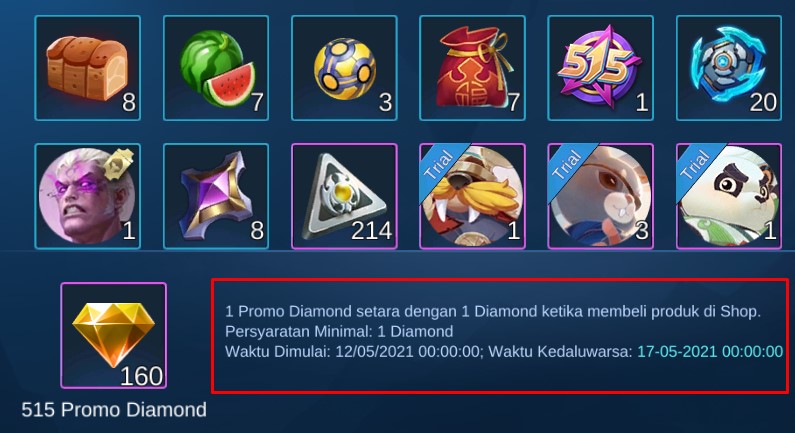Click the Trial ribbon on panda card
The height and width of the screenshot is (433, 795).
[698, 166]
